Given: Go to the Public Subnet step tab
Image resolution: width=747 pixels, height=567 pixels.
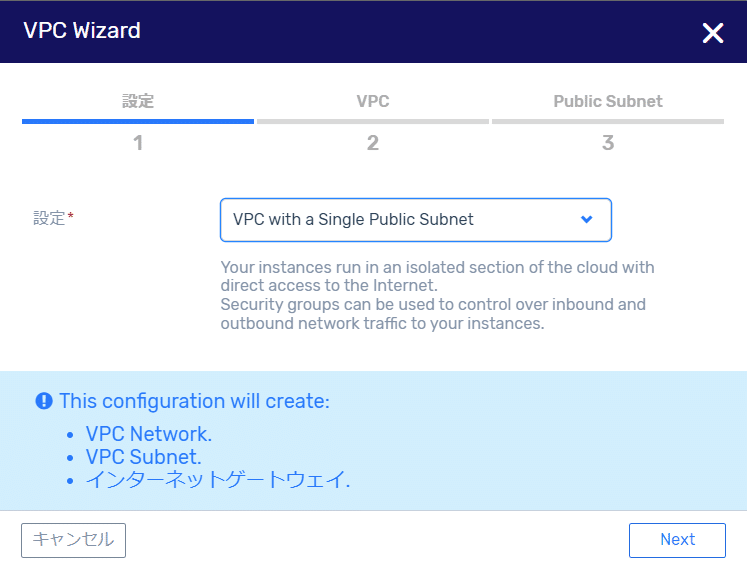Looking at the screenshot, I should 608,101.
